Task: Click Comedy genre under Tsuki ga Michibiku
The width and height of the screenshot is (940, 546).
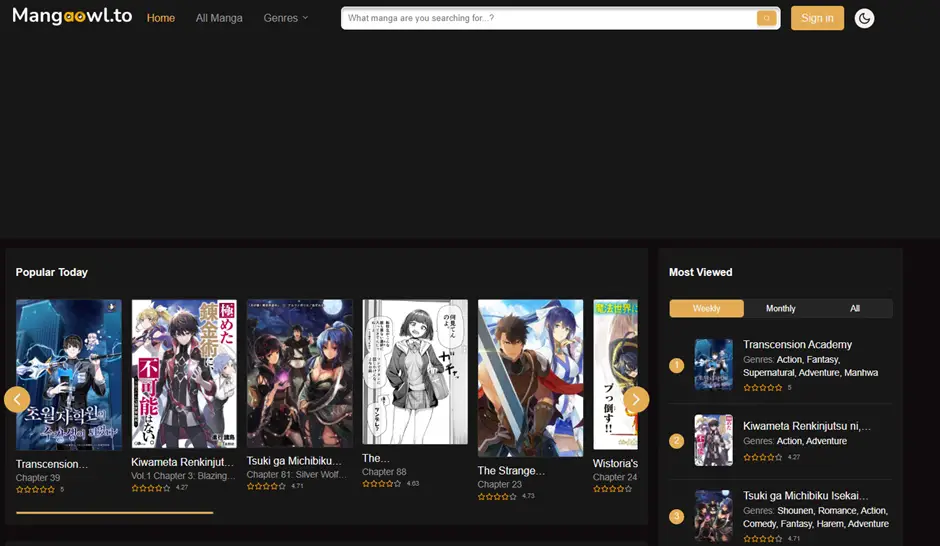Action: coord(760,524)
